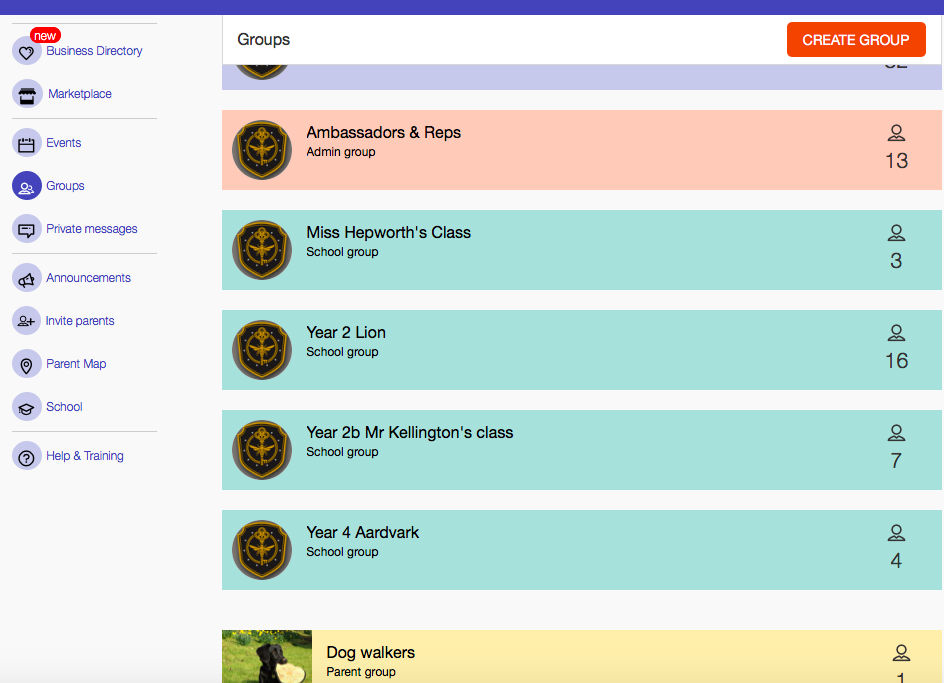Open Private messages link

pos(92,229)
